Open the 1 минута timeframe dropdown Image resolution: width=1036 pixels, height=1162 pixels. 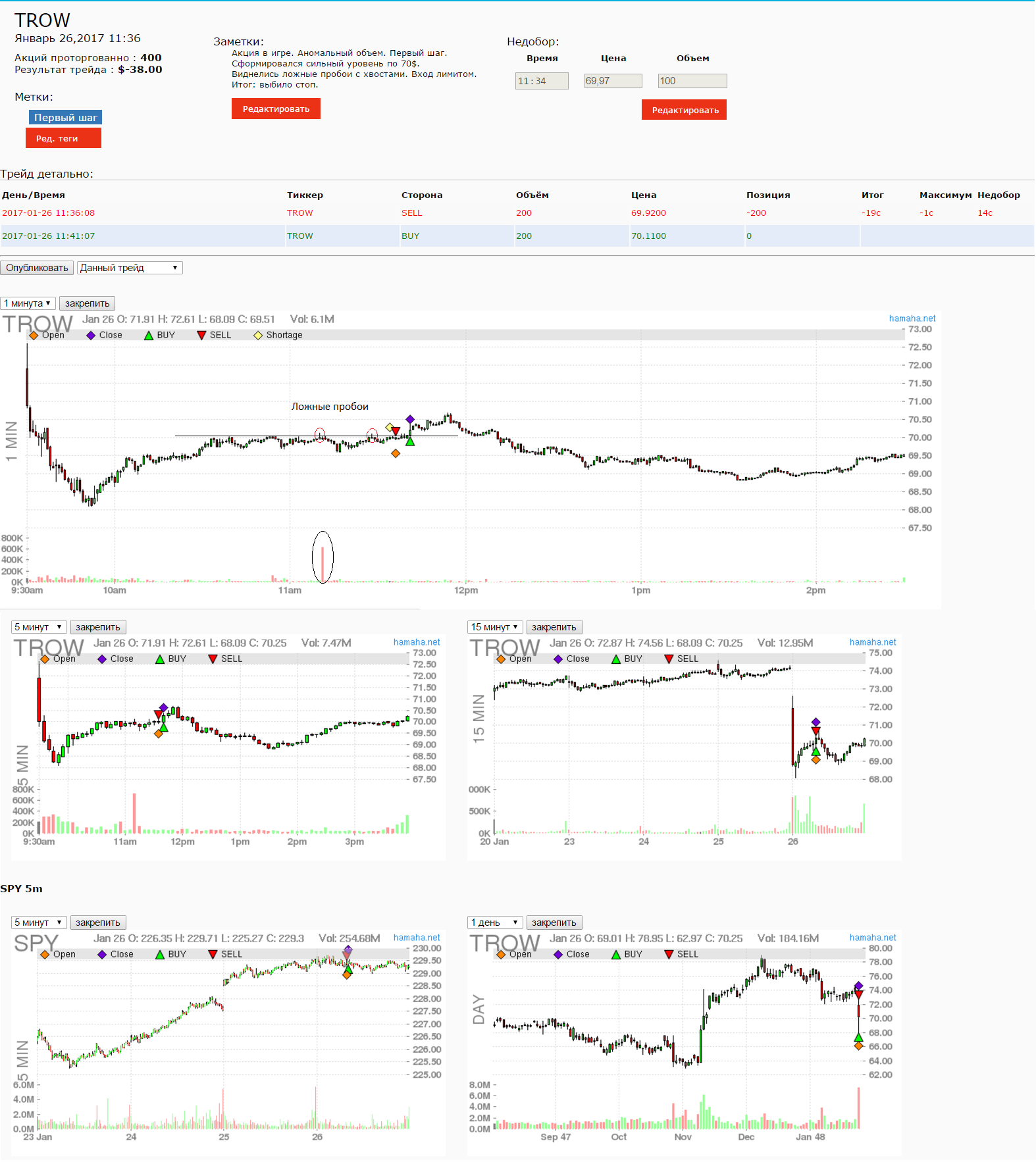28,303
